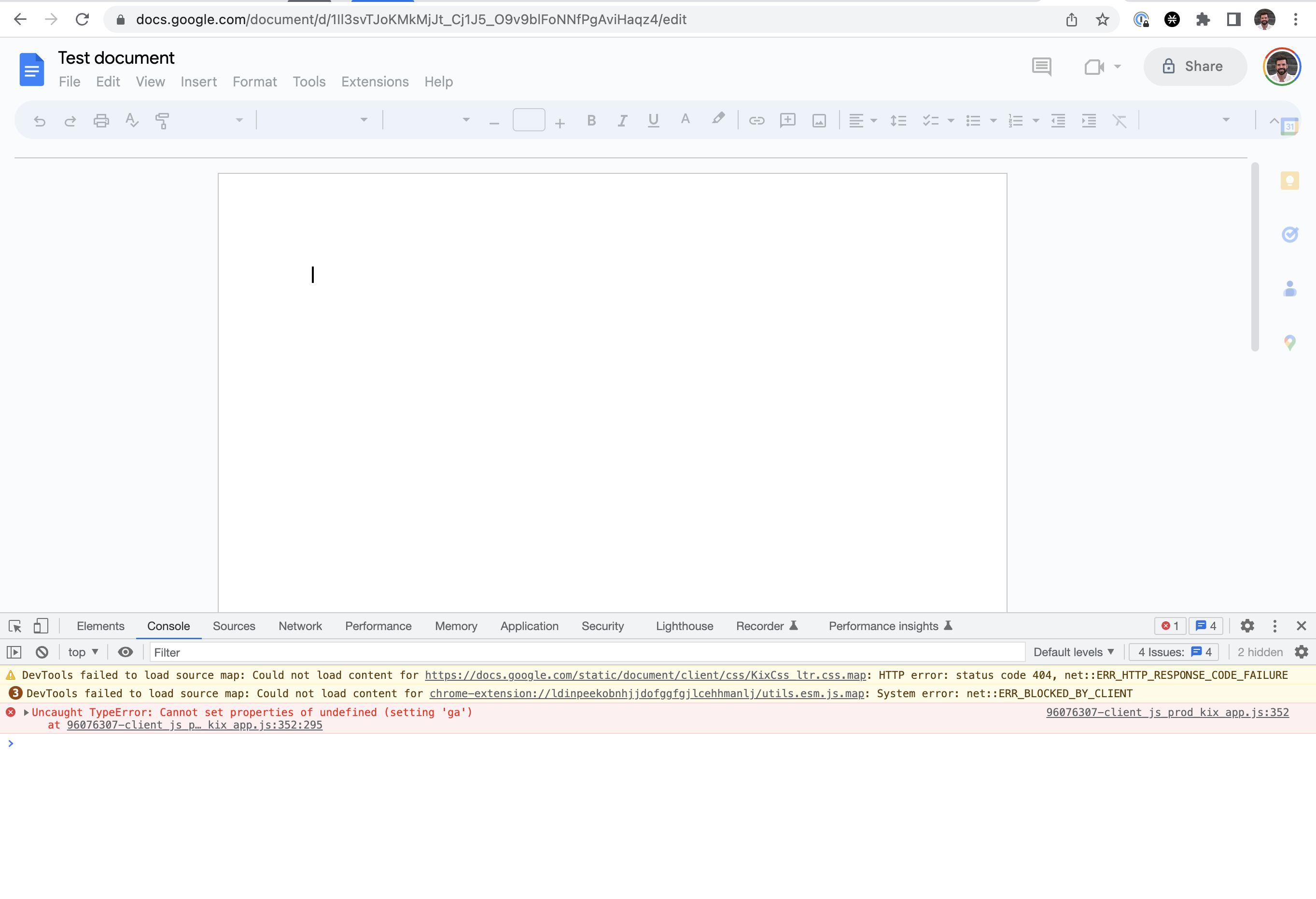The image size is (1316, 899).
Task: Click the print icon in the toolbar
Action: (x=101, y=120)
